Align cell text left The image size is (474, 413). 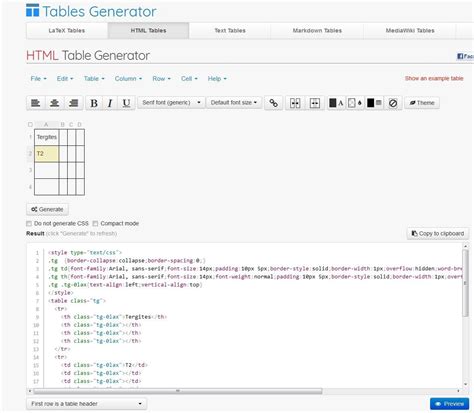coord(36,103)
